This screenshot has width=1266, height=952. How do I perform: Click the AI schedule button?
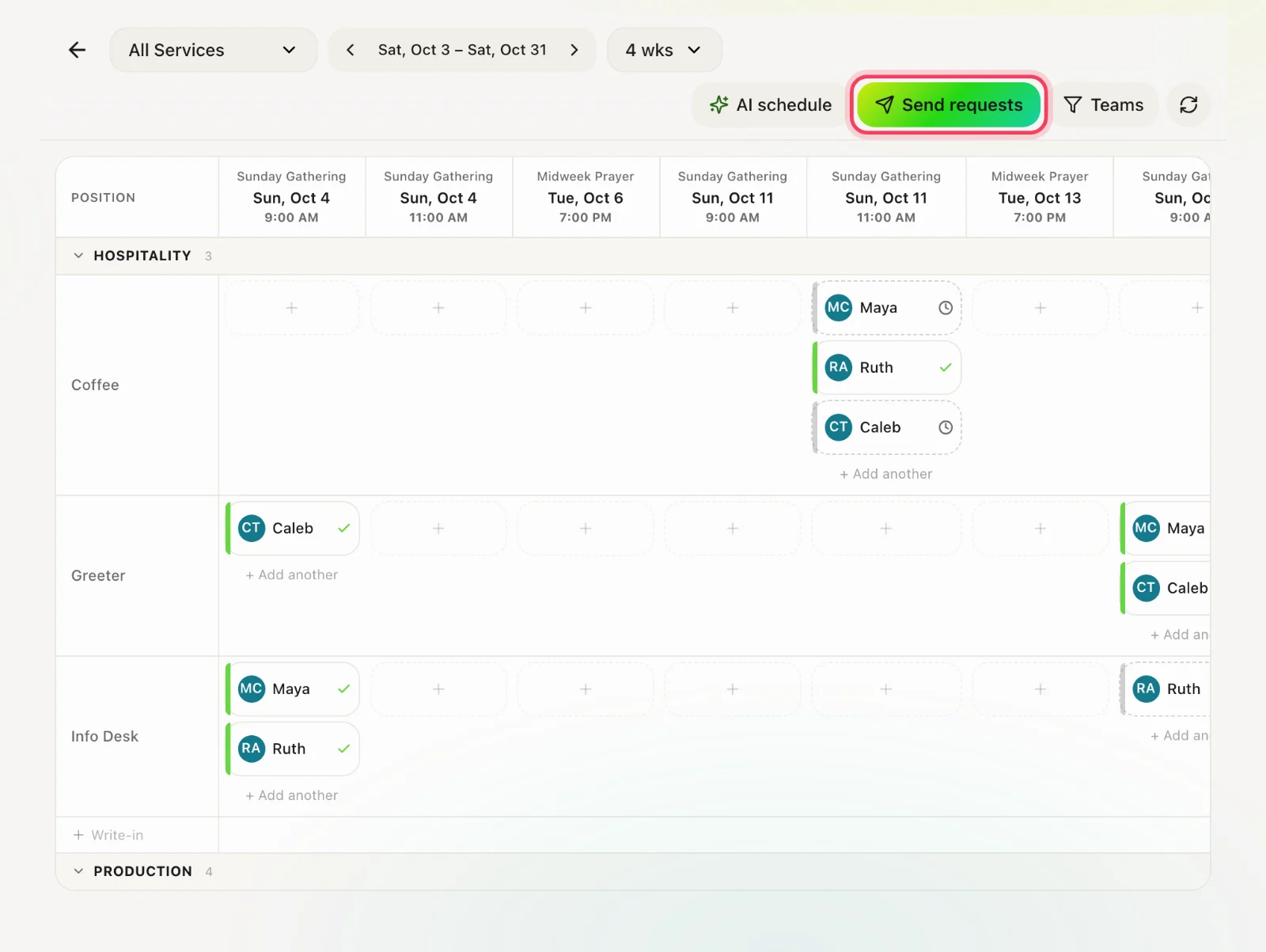pyautogui.click(x=771, y=104)
